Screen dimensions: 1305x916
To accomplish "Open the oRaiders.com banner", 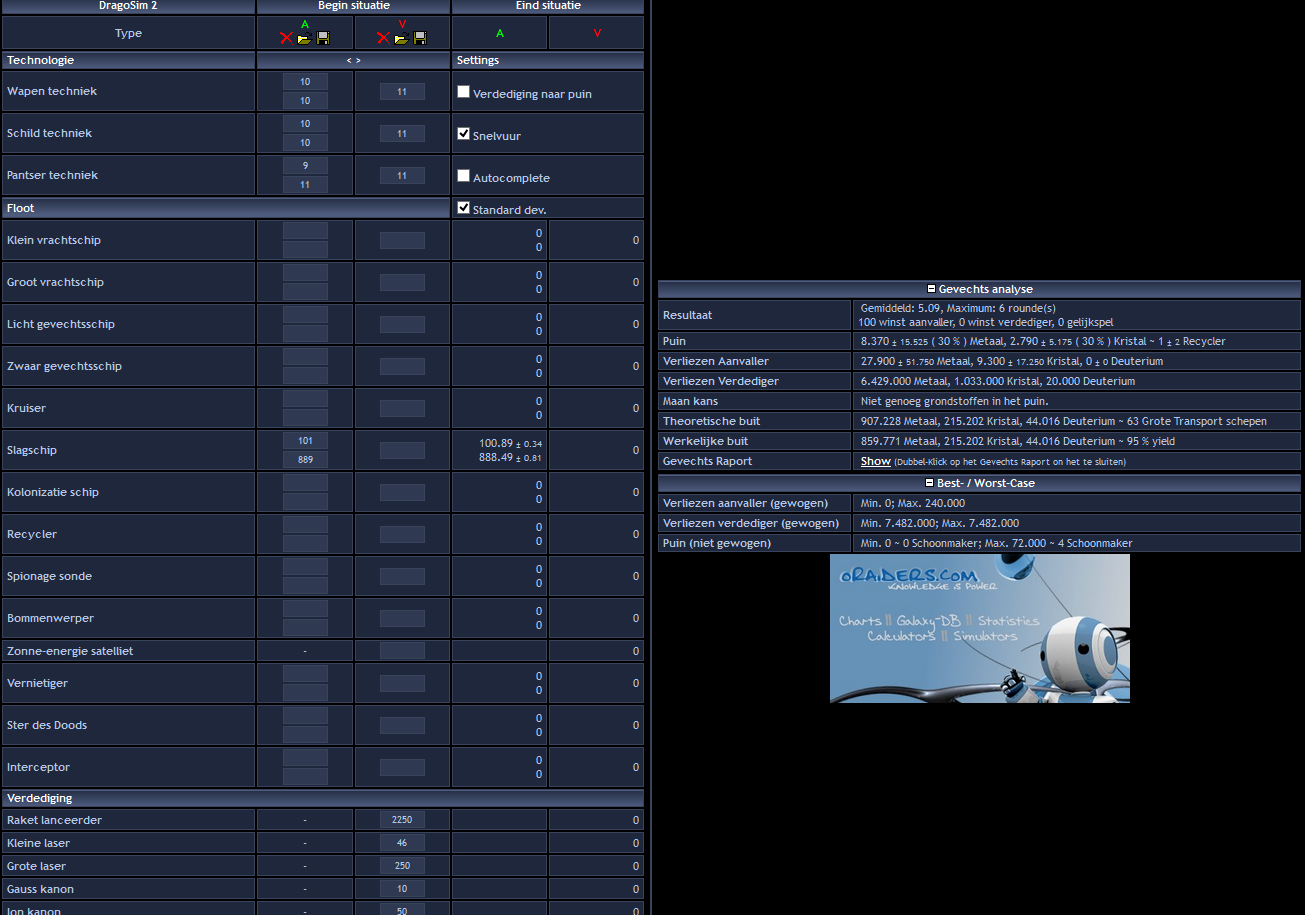I will click(x=980, y=628).
